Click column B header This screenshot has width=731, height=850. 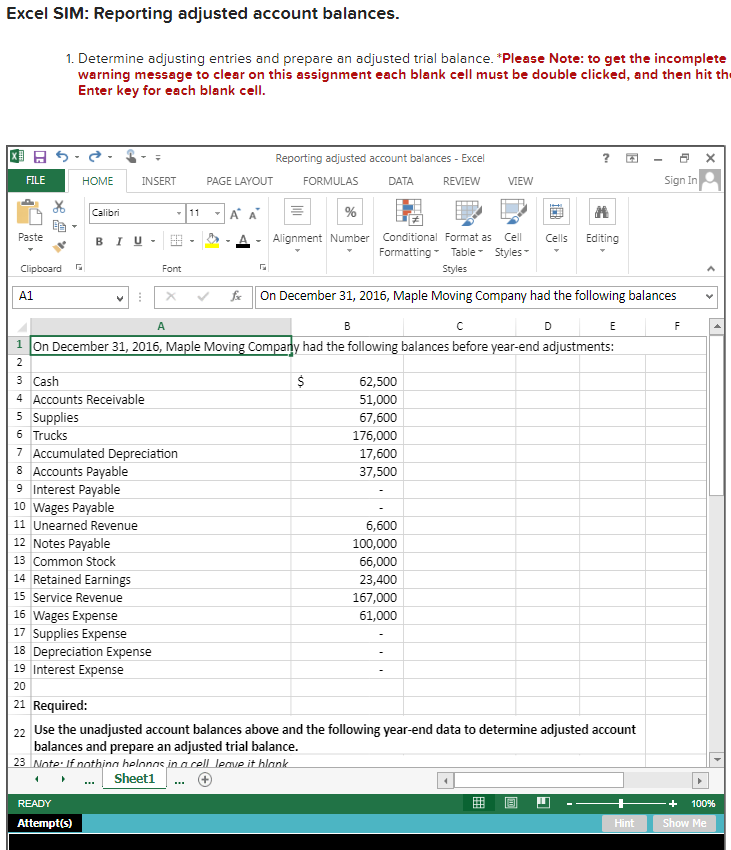coord(347,326)
